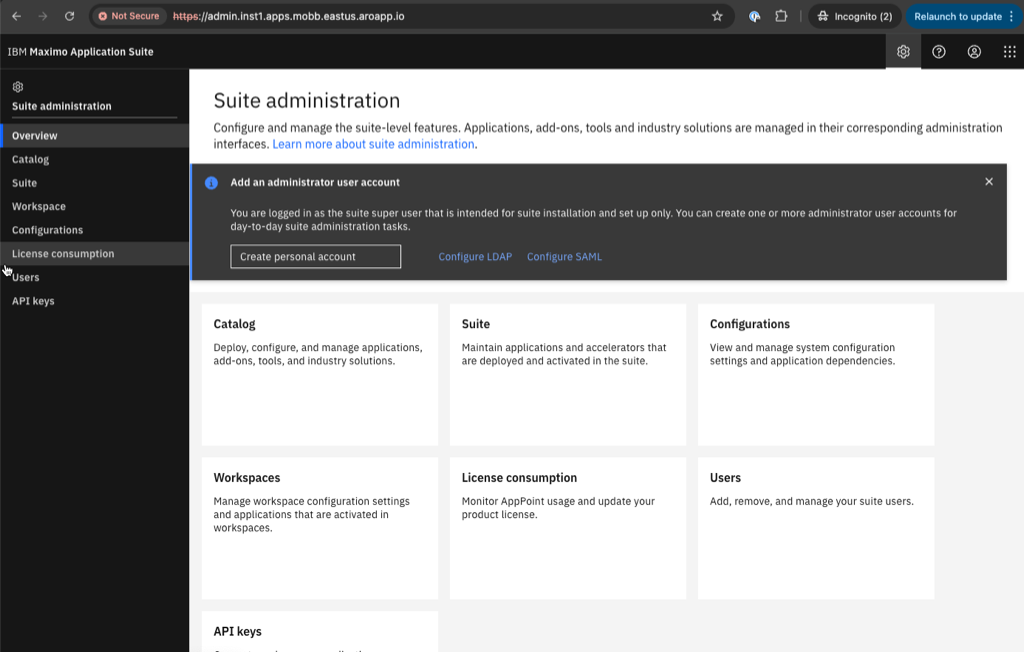
Task: Open the browser extensions puzzle icon
Action: [782, 16]
